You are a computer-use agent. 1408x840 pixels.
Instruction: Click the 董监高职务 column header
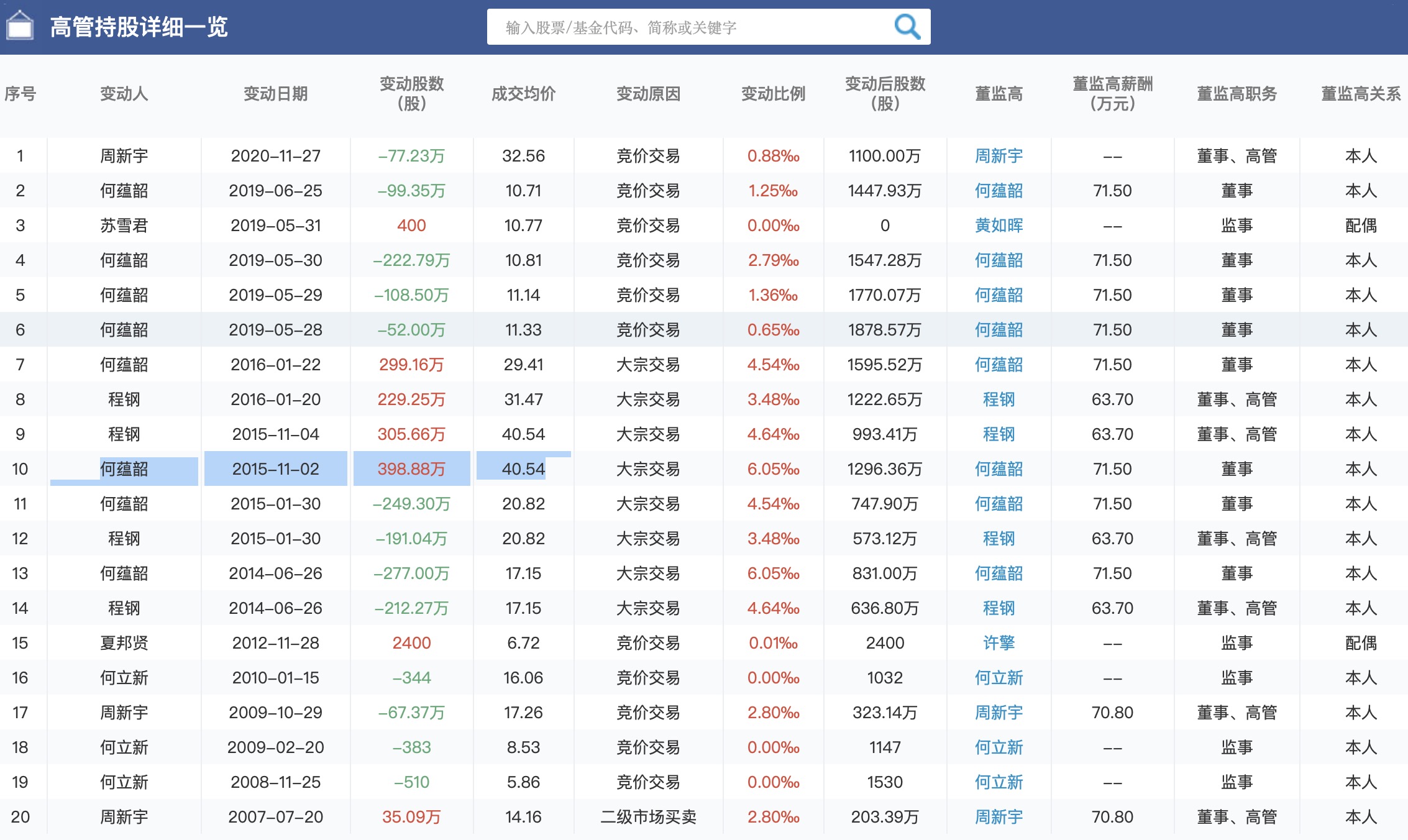1237,94
